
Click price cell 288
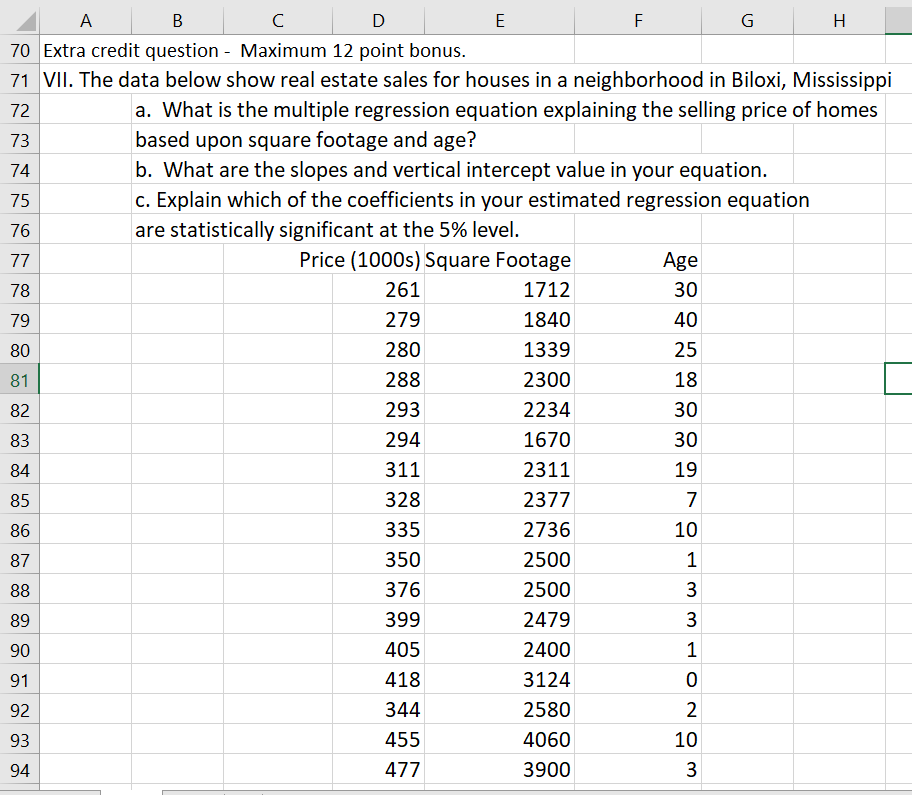pos(379,380)
